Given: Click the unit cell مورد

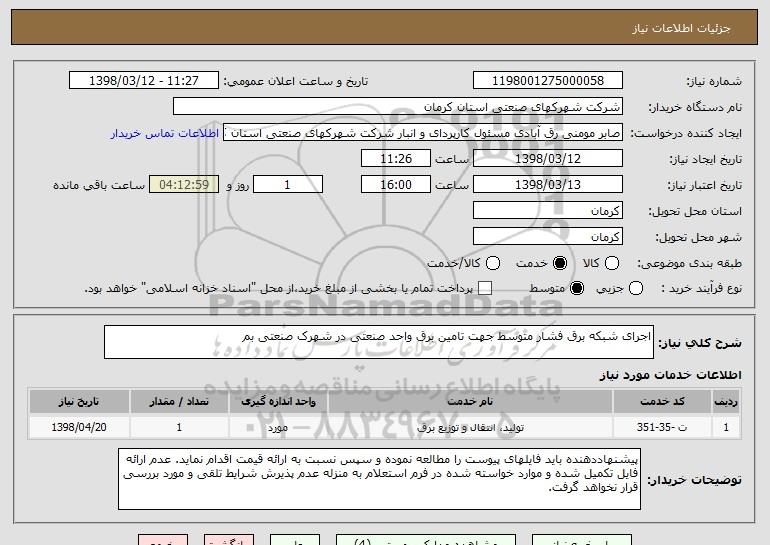Looking at the screenshot, I should coord(278,427).
